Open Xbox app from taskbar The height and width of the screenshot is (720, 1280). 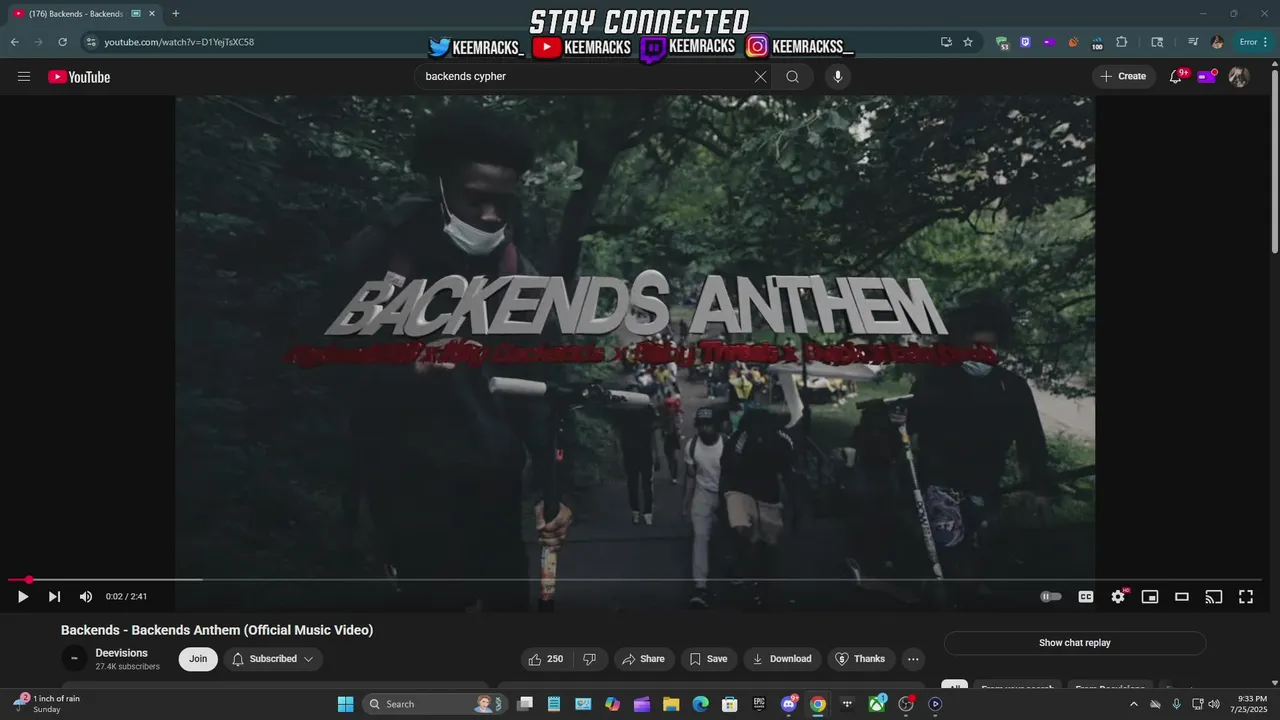[877, 704]
